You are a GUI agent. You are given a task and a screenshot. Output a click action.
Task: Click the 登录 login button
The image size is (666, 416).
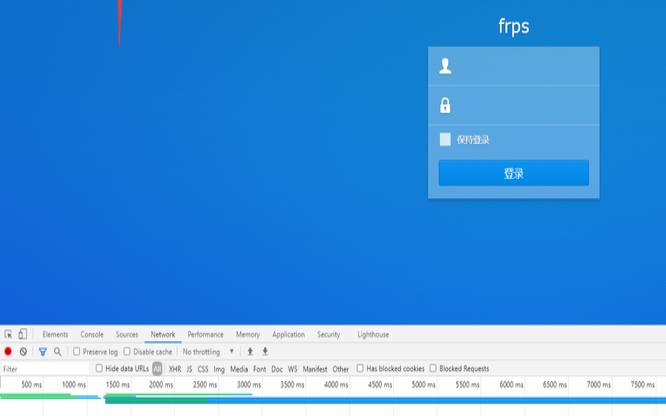514,173
